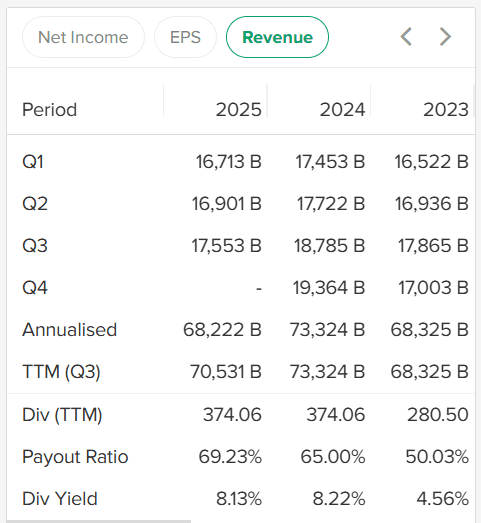The width and height of the screenshot is (481, 523).
Task: Click the 2025 column header
Action: tap(238, 110)
